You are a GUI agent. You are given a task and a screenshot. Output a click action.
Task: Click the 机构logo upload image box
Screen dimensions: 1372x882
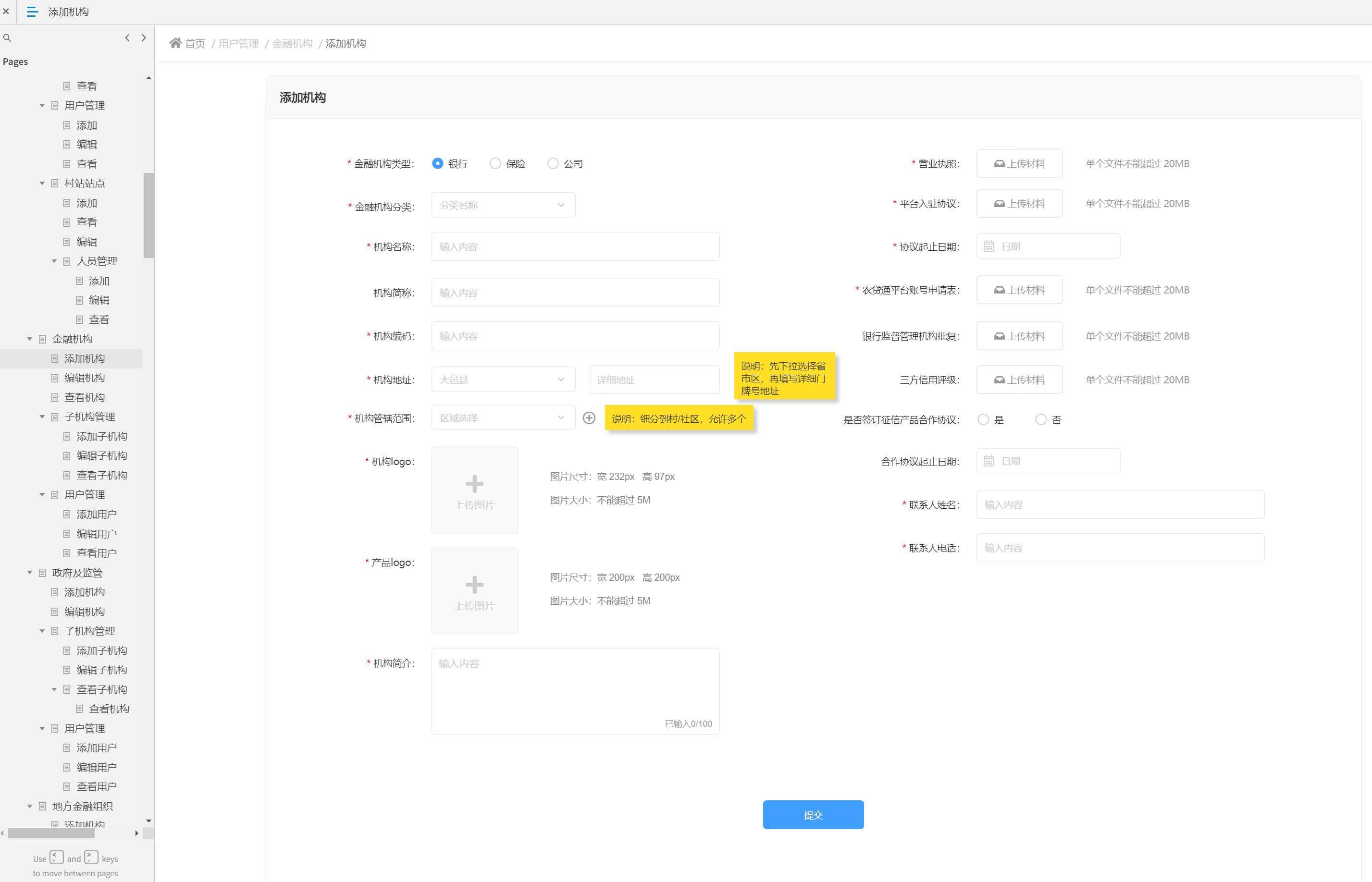click(474, 490)
